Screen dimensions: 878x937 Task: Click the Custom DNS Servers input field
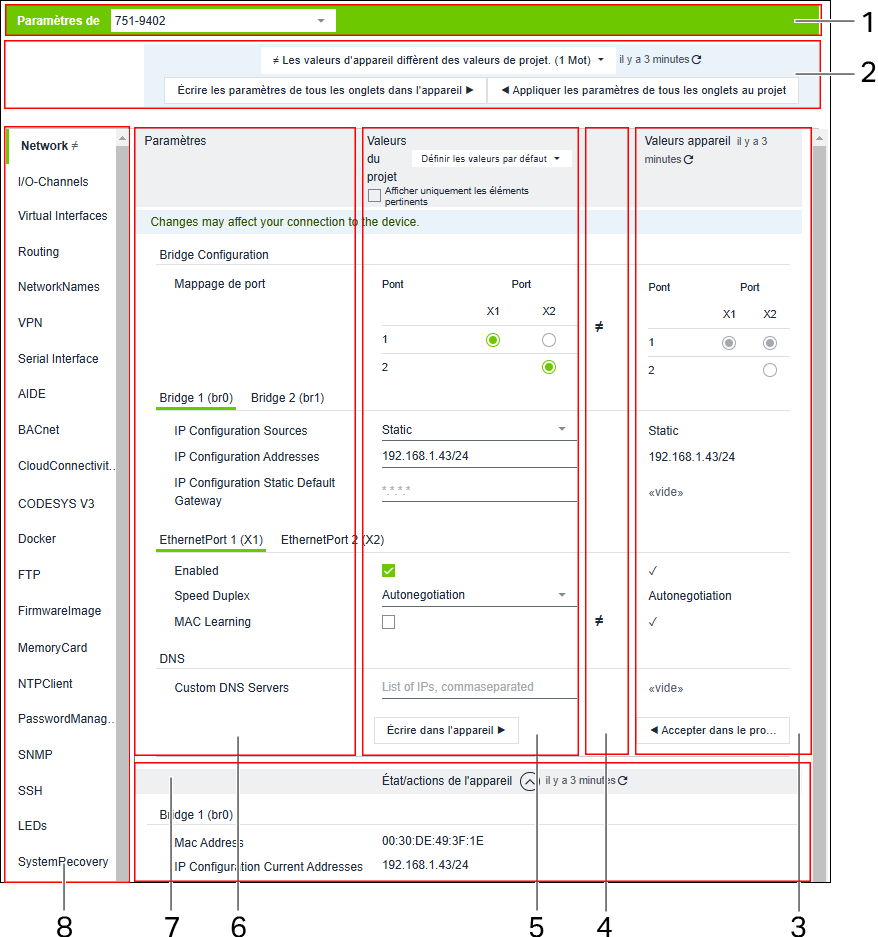pos(478,687)
